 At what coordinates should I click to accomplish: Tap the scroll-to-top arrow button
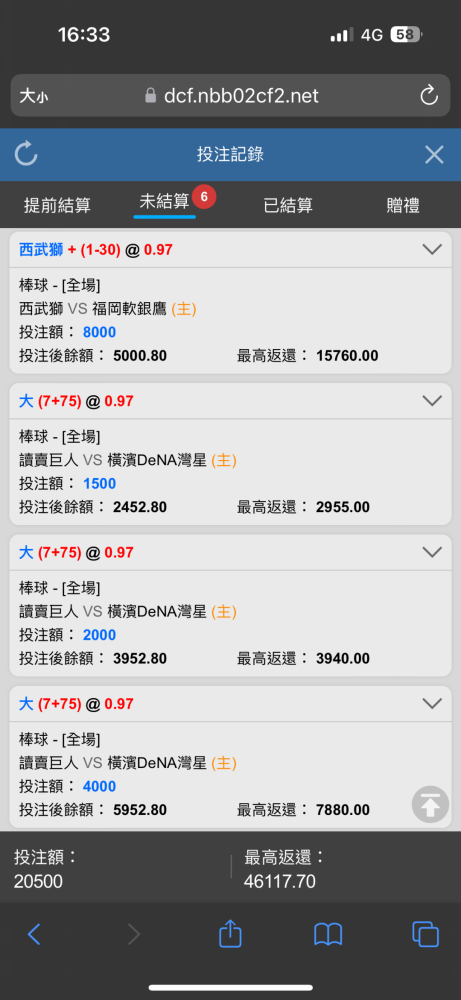point(430,804)
